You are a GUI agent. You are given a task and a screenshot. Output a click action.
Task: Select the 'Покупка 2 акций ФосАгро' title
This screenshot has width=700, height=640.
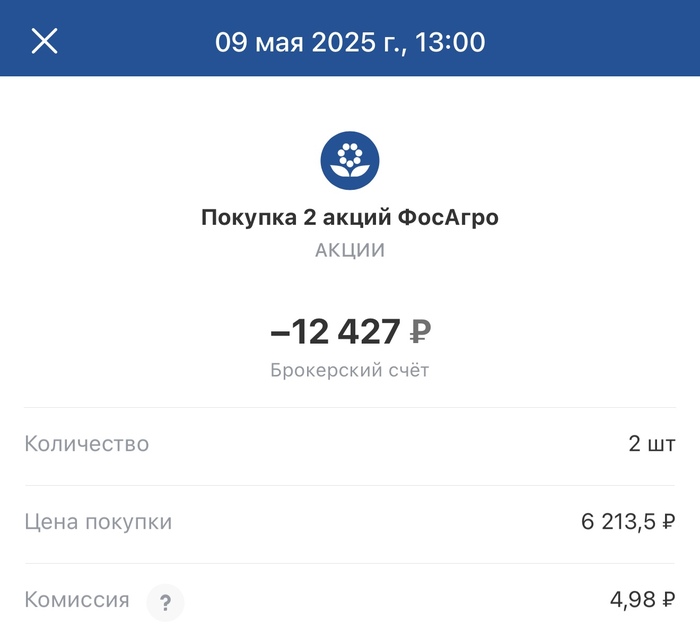350,217
